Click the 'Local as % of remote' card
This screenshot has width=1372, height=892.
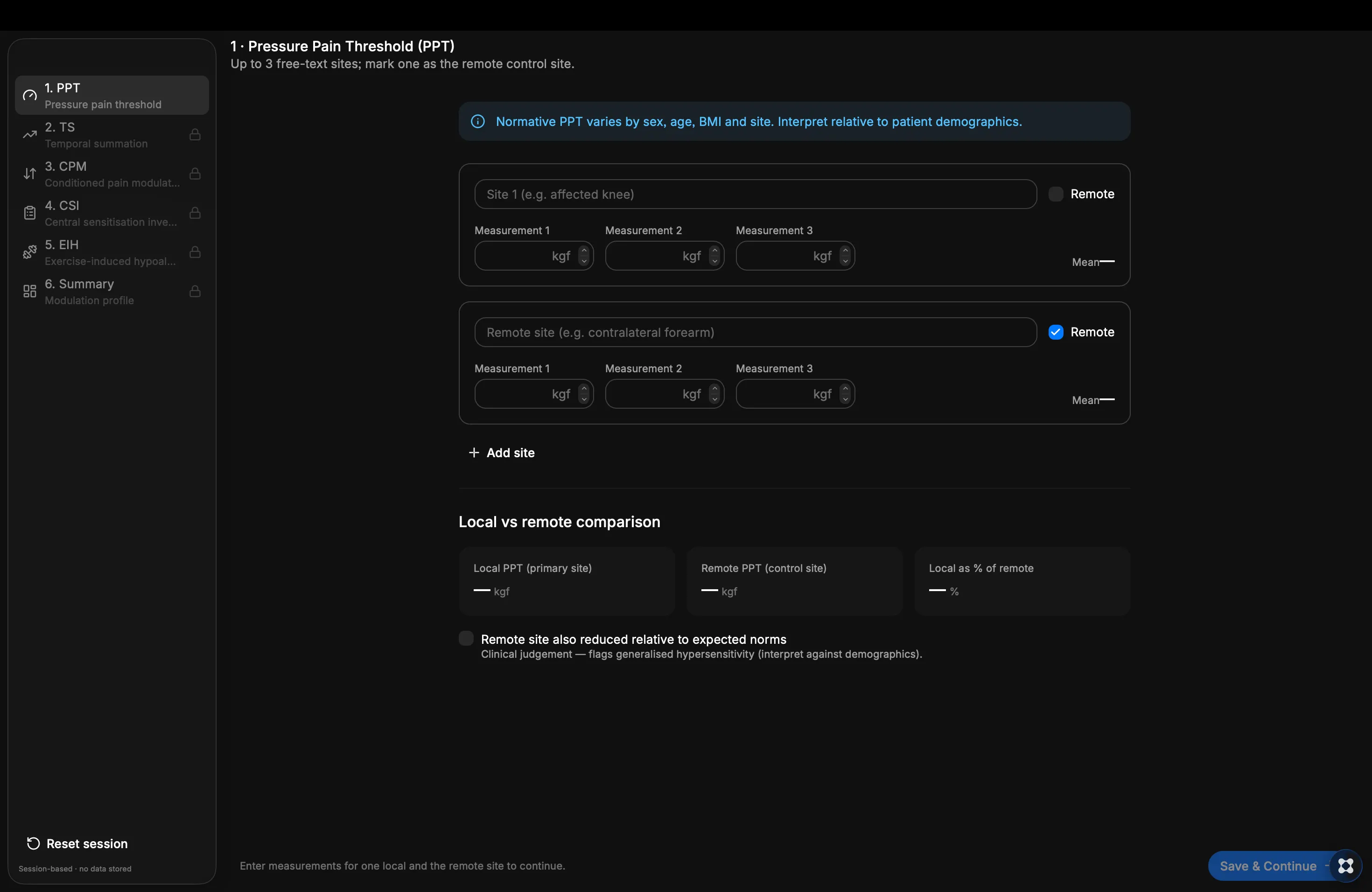tap(1022, 581)
